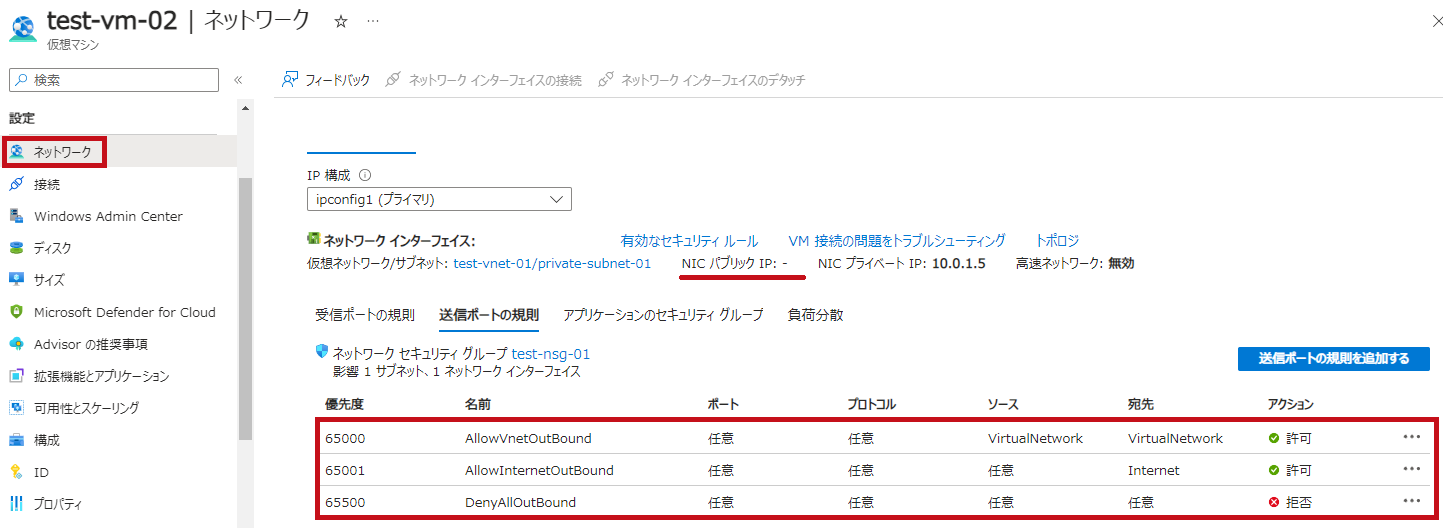Click priority value 65000
The height and width of the screenshot is (528, 1443).
(x=344, y=438)
